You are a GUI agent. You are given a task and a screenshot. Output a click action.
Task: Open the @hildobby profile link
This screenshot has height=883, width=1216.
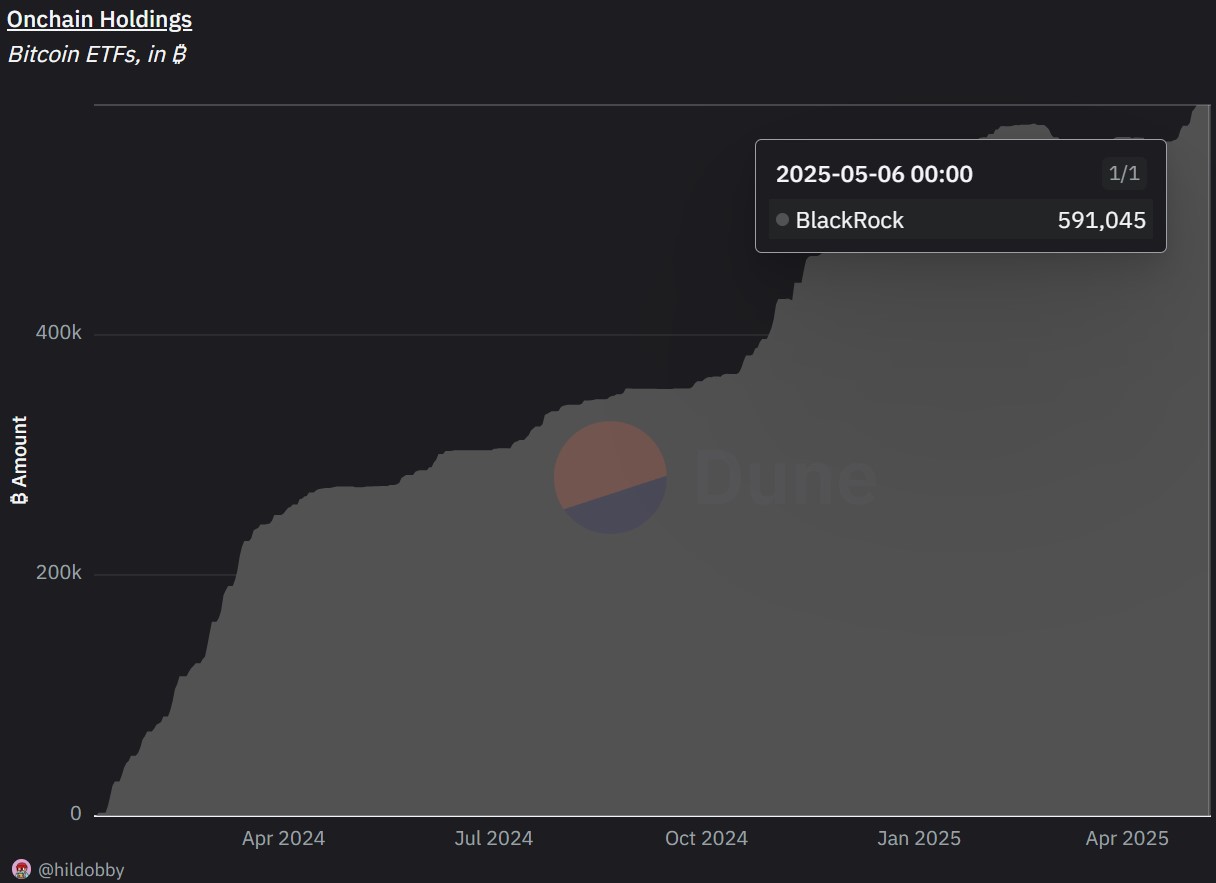click(81, 870)
